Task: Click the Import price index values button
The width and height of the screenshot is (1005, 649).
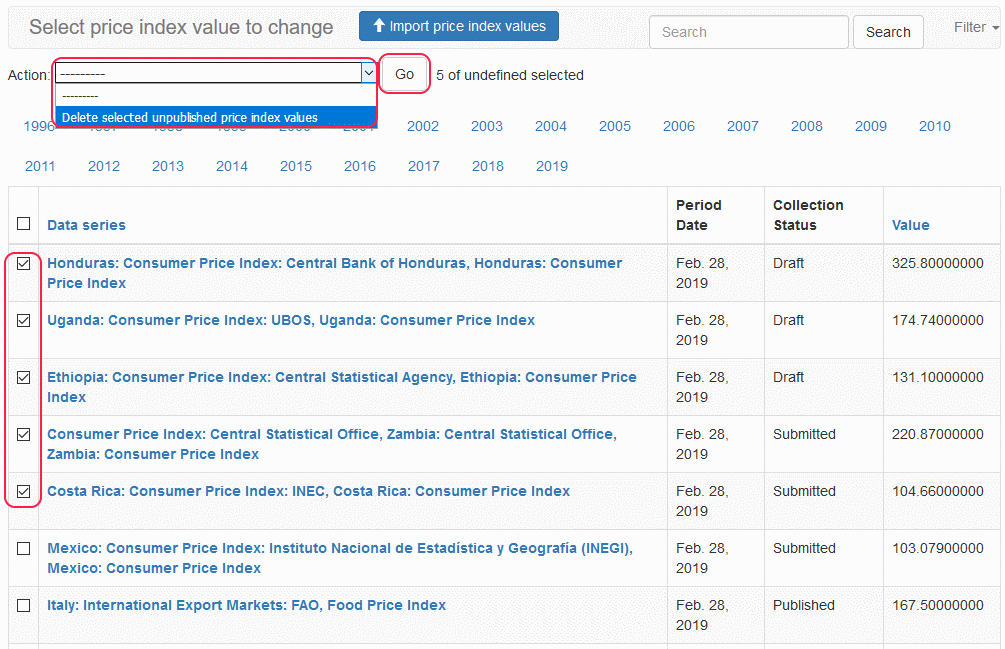Action: click(x=459, y=26)
